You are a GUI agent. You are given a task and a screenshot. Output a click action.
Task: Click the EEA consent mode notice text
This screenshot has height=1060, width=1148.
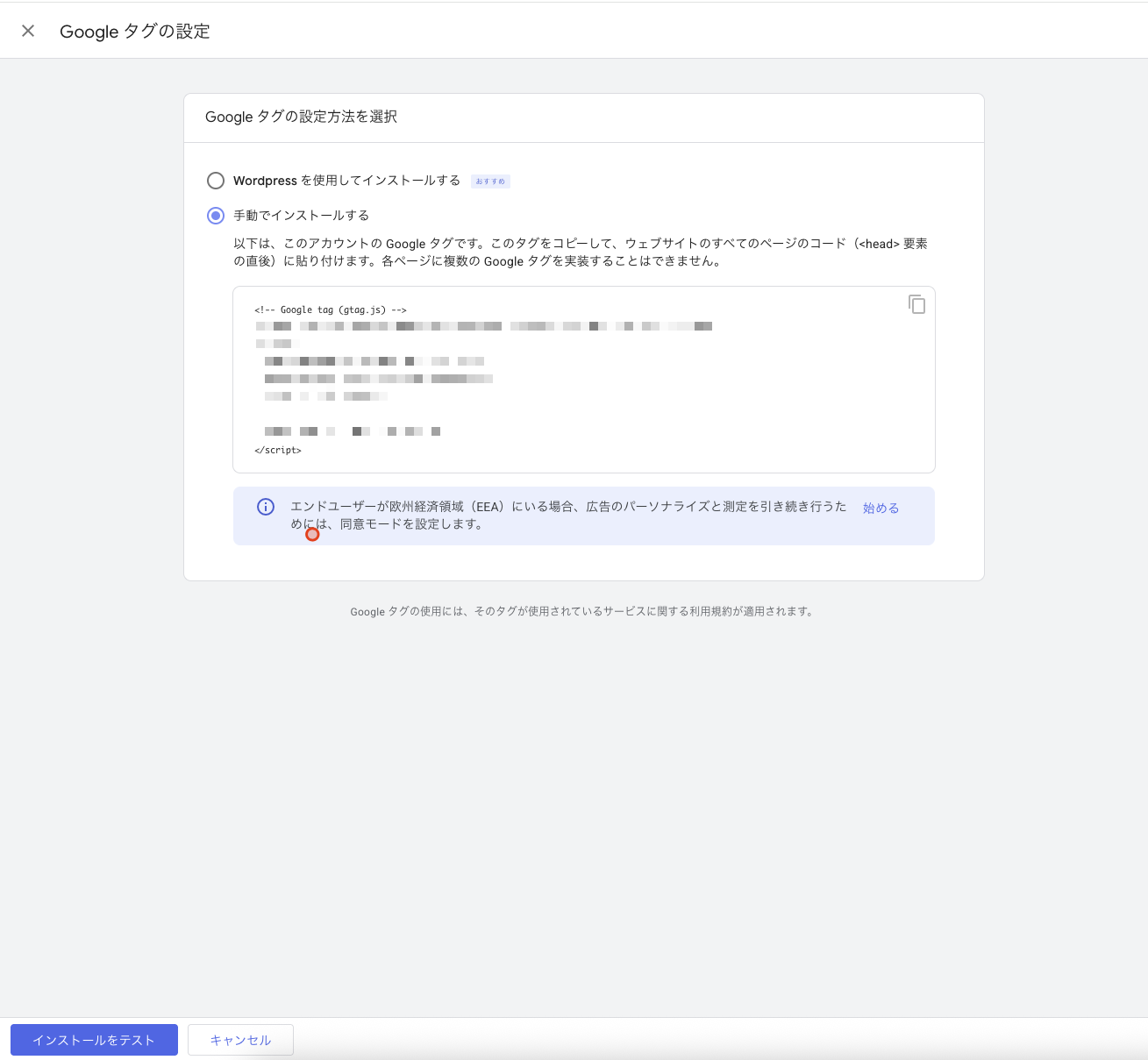pyautogui.click(x=567, y=516)
